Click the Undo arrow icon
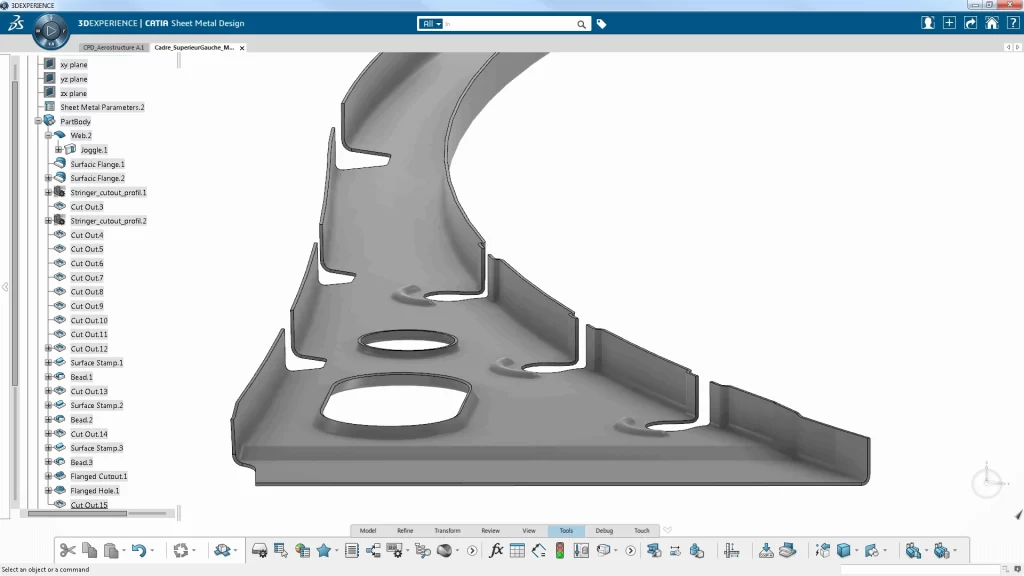The height and width of the screenshot is (576, 1024). click(x=141, y=550)
